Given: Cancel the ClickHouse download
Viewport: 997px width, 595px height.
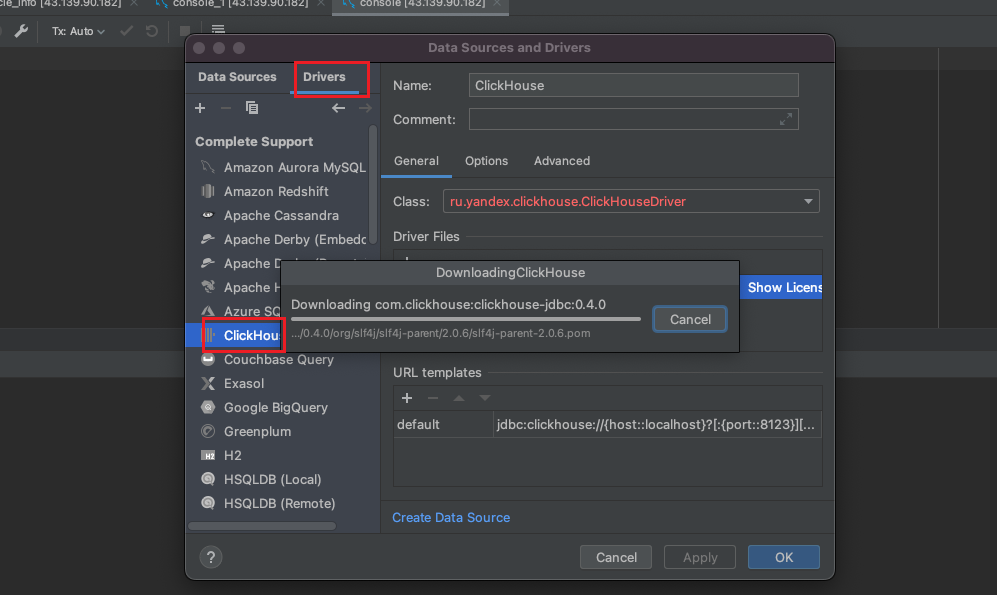Looking at the screenshot, I should [x=690, y=320].
